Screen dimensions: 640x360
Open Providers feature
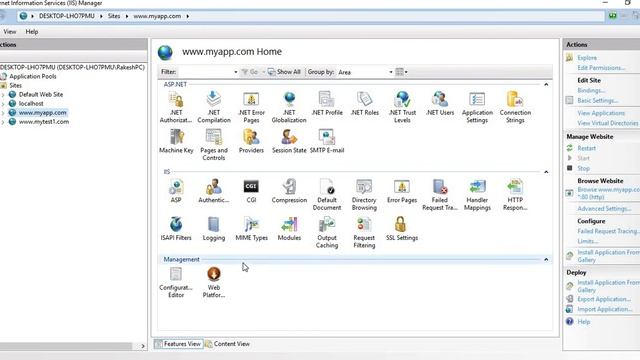coord(251,141)
